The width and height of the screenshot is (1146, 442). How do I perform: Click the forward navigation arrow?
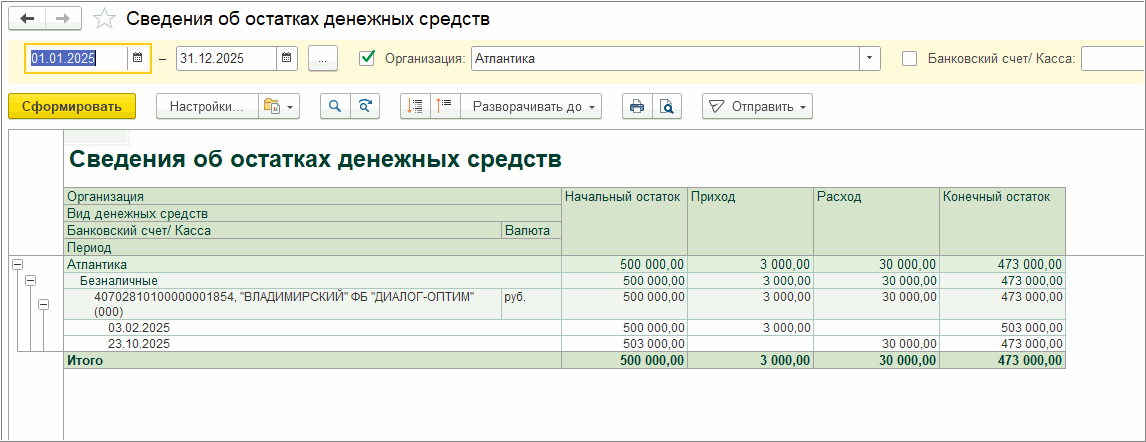62,19
